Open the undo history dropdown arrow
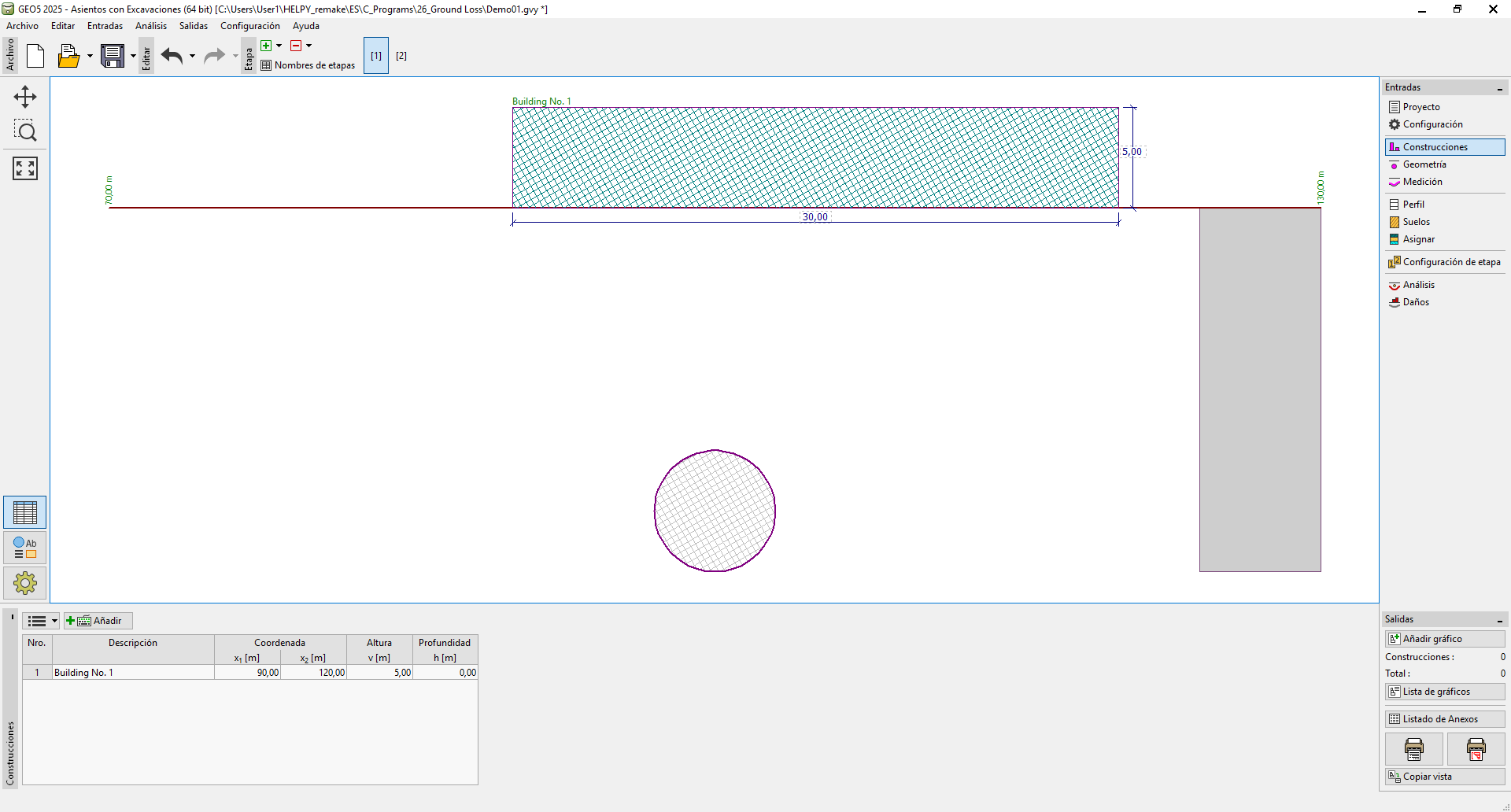The width and height of the screenshot is (1511, 812). pos(192,56)
